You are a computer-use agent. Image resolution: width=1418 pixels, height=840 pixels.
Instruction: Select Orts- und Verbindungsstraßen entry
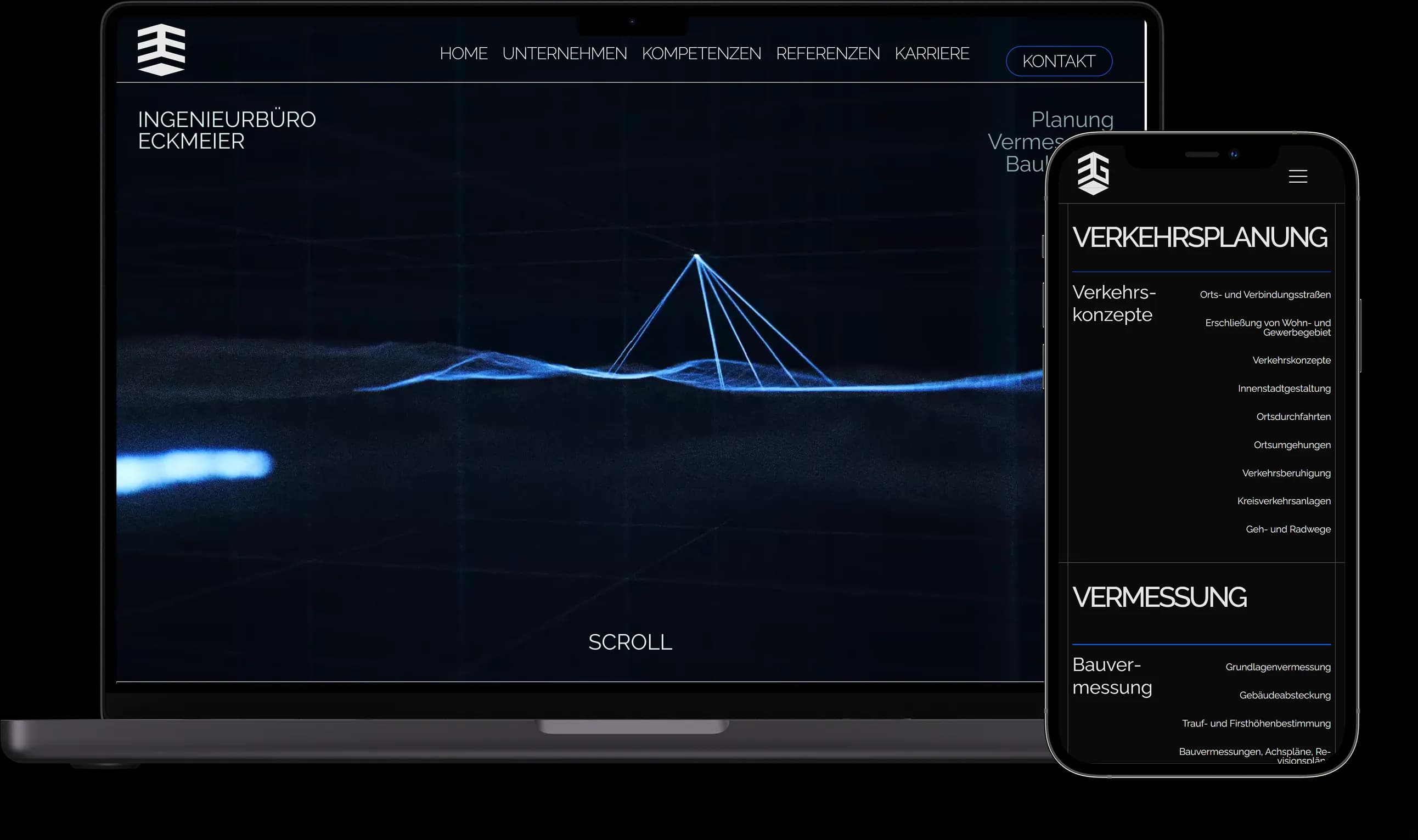1265,294
